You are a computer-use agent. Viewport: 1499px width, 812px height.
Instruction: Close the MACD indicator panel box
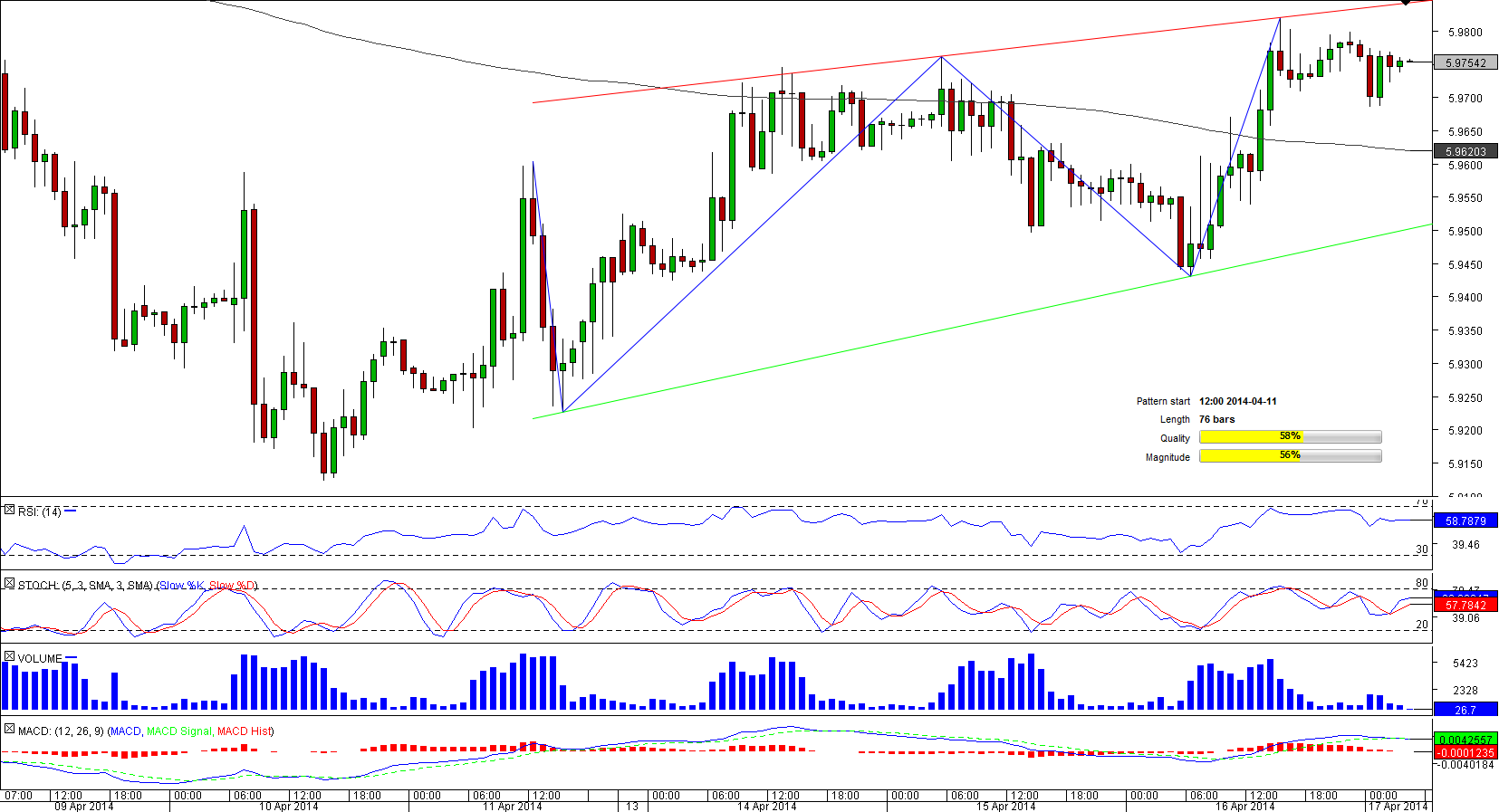coord(9,730)
